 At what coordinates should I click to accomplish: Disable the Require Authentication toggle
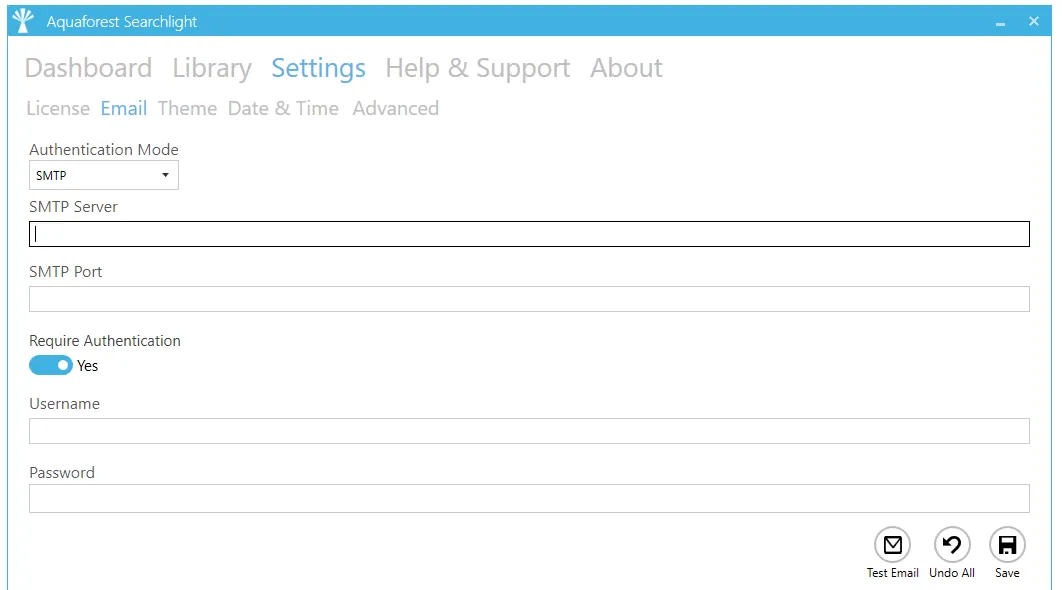pyautogui.click(x=51, y=365)
